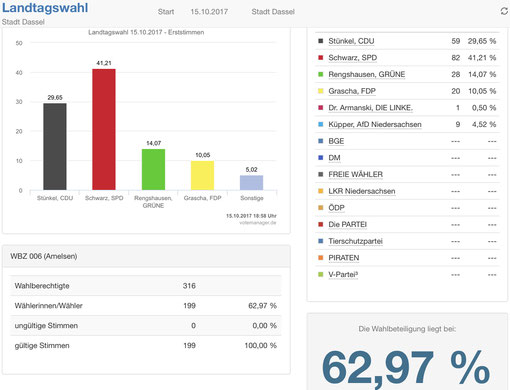Screen dimensions: 510x390
Task: Select the 15.10.2017 breadcrumb item
Action: (209, 12)
